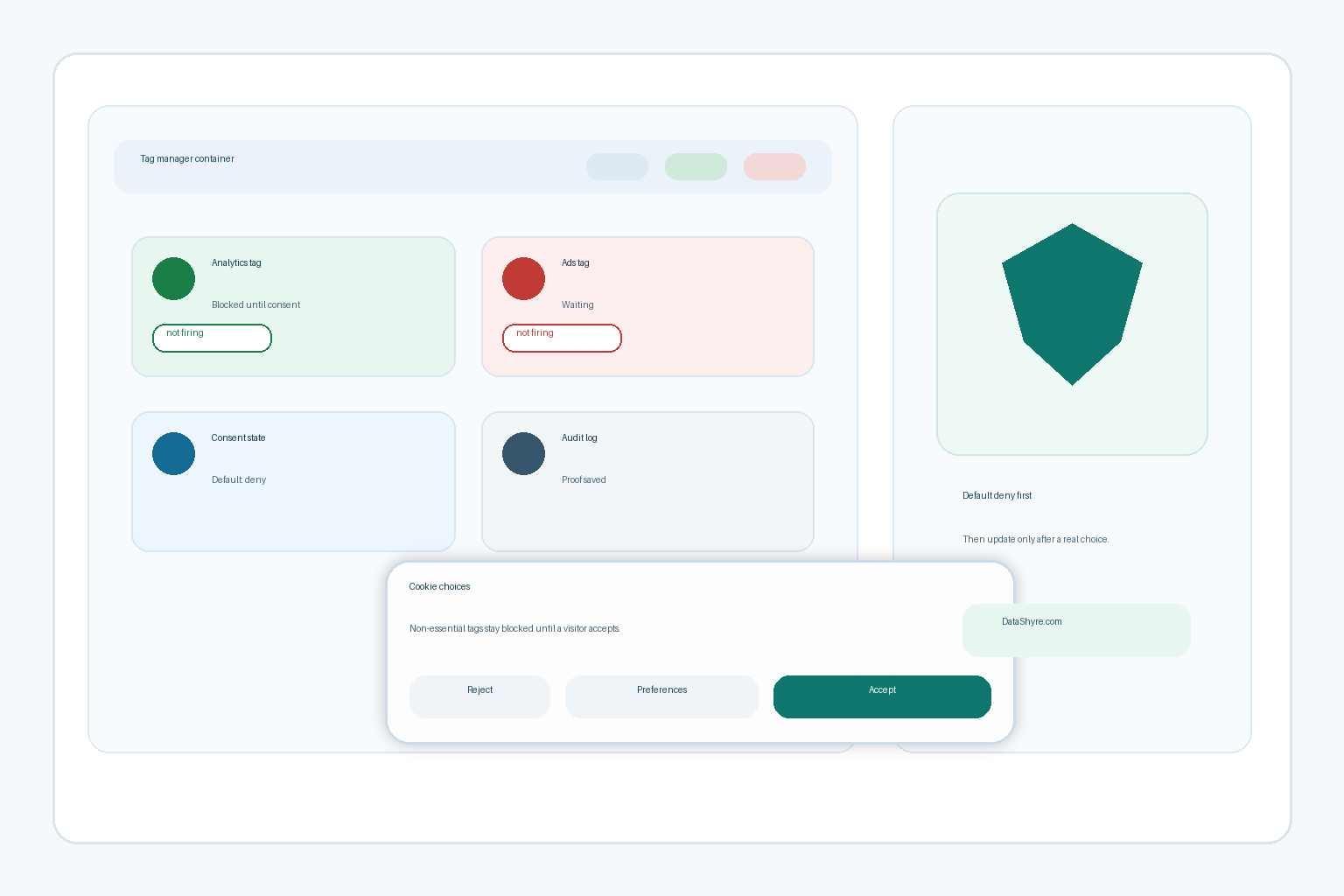Viewport: 1344px width, 896px height.
Task: Click the DataShyre.com badge
Action: coord(1076,630)
